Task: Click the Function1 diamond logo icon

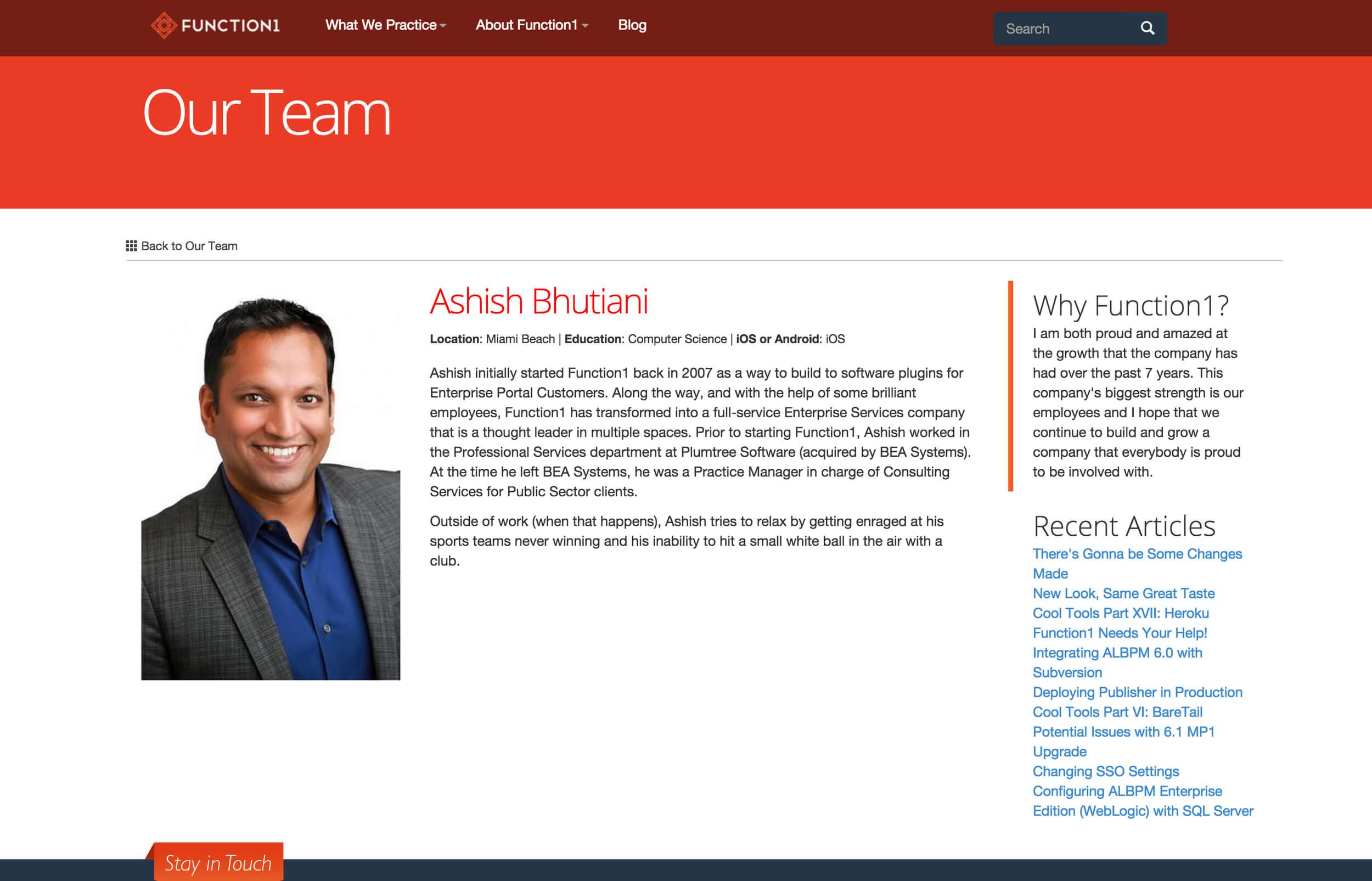Action: [164, 25]
